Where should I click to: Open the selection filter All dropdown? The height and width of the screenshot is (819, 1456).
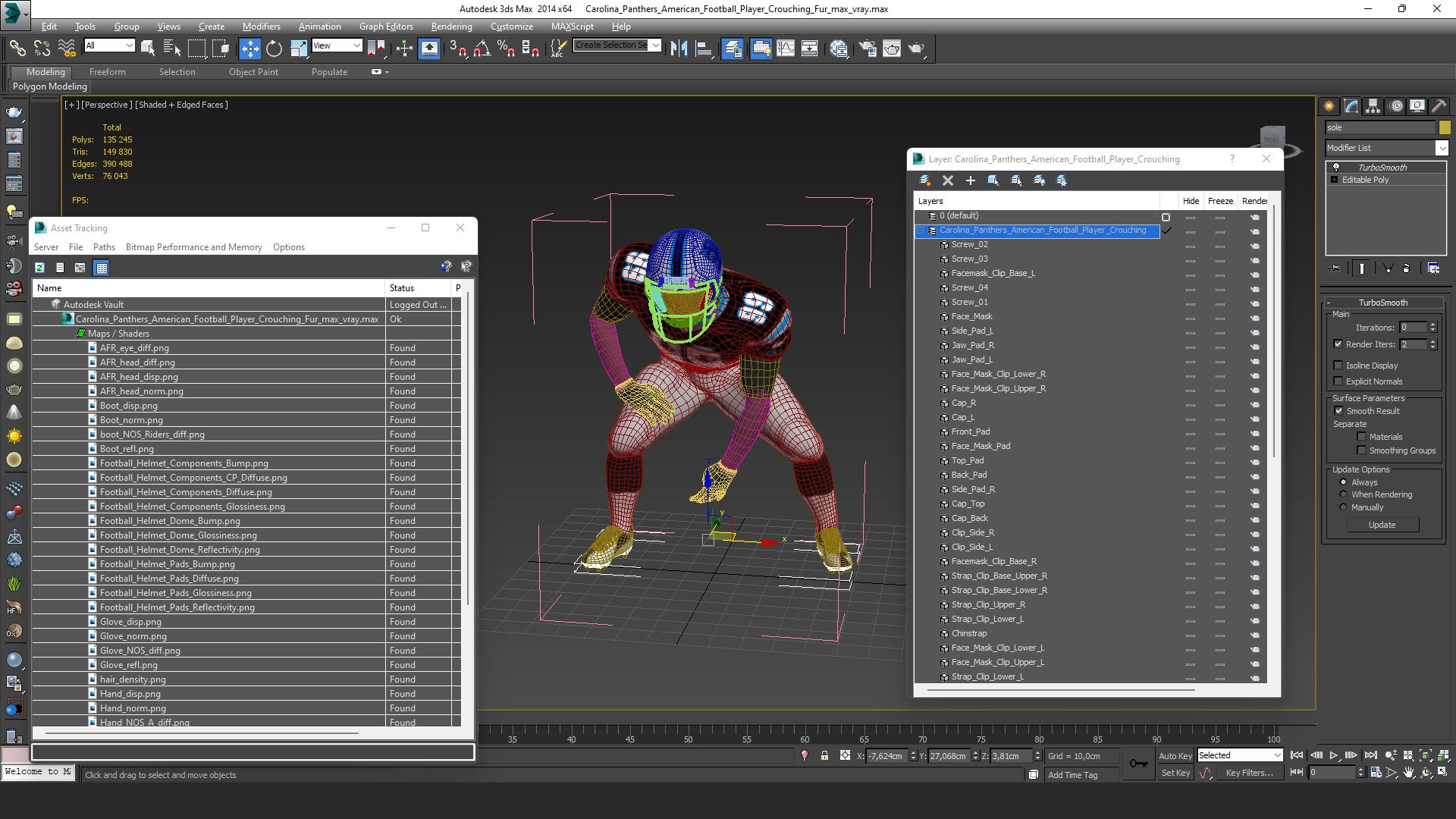109,45
